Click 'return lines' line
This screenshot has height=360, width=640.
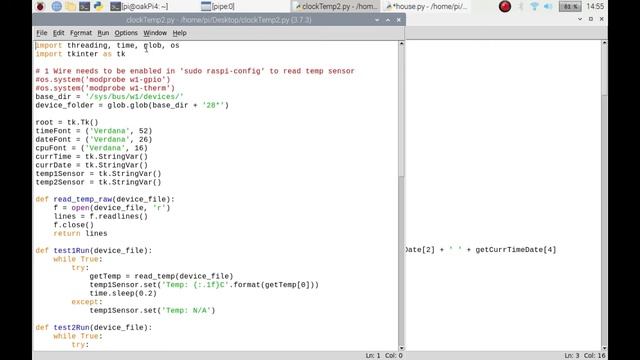pos(80,233)
